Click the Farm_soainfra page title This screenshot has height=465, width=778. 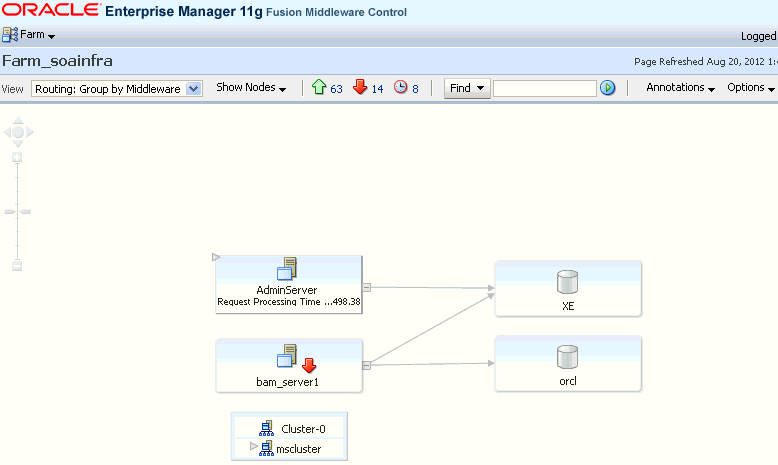57,61
